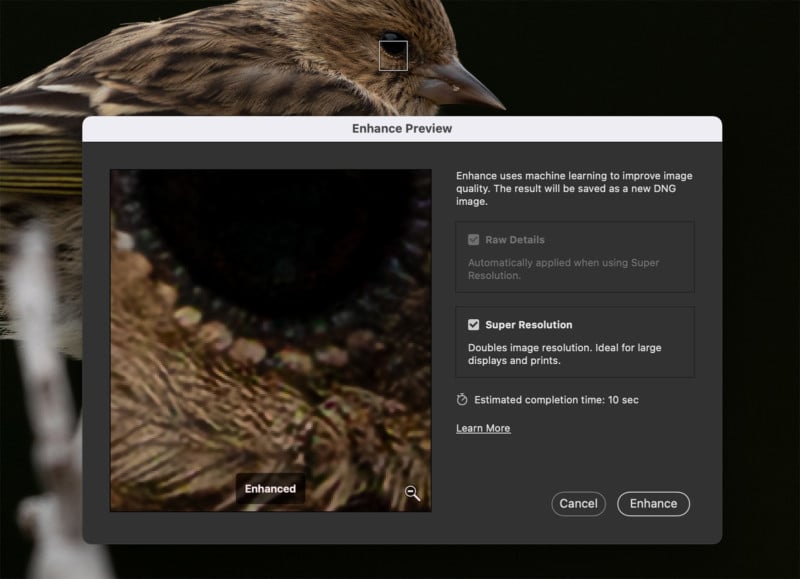The width and height of the screenshot is (800, 579).
Task: Click the stopwatch icon beside completion time
Action: click(460, 399)
